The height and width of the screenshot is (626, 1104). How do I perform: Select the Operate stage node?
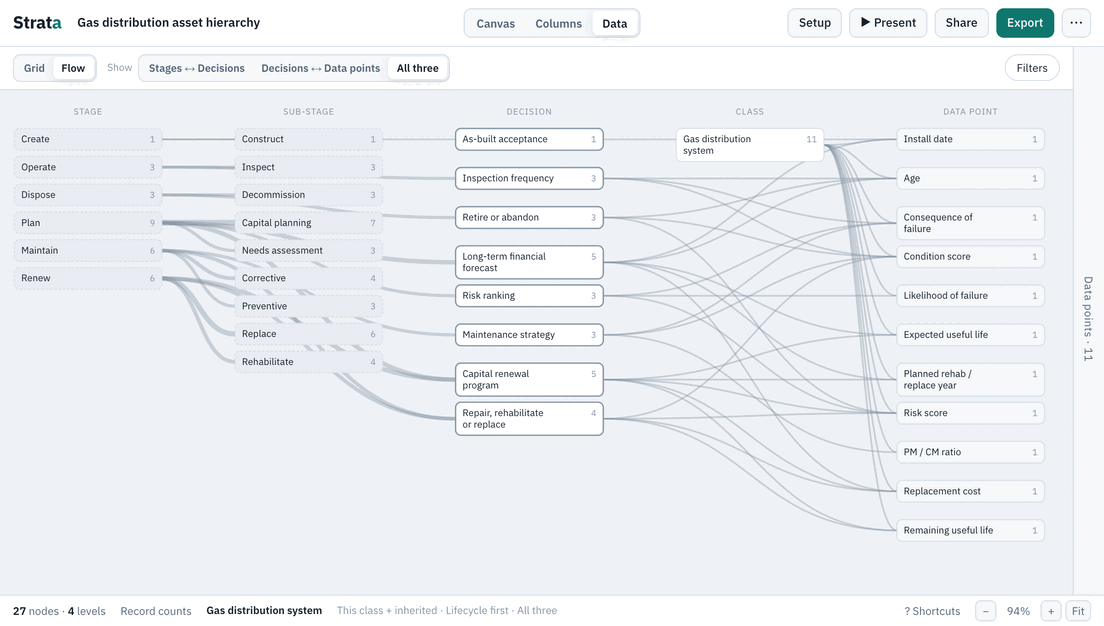[88, 167]
